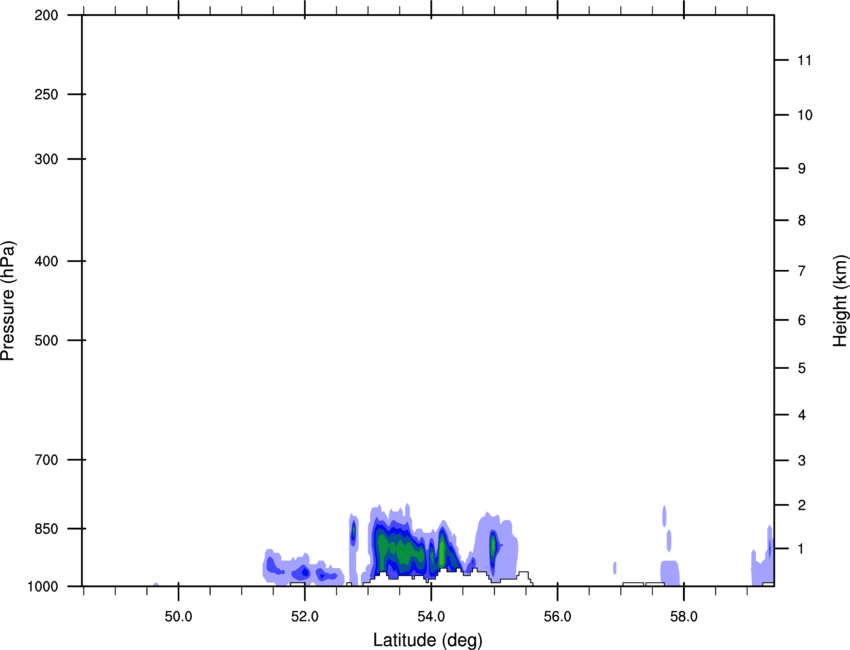Click the 300 hPa pressure label

tap(46, 159)
